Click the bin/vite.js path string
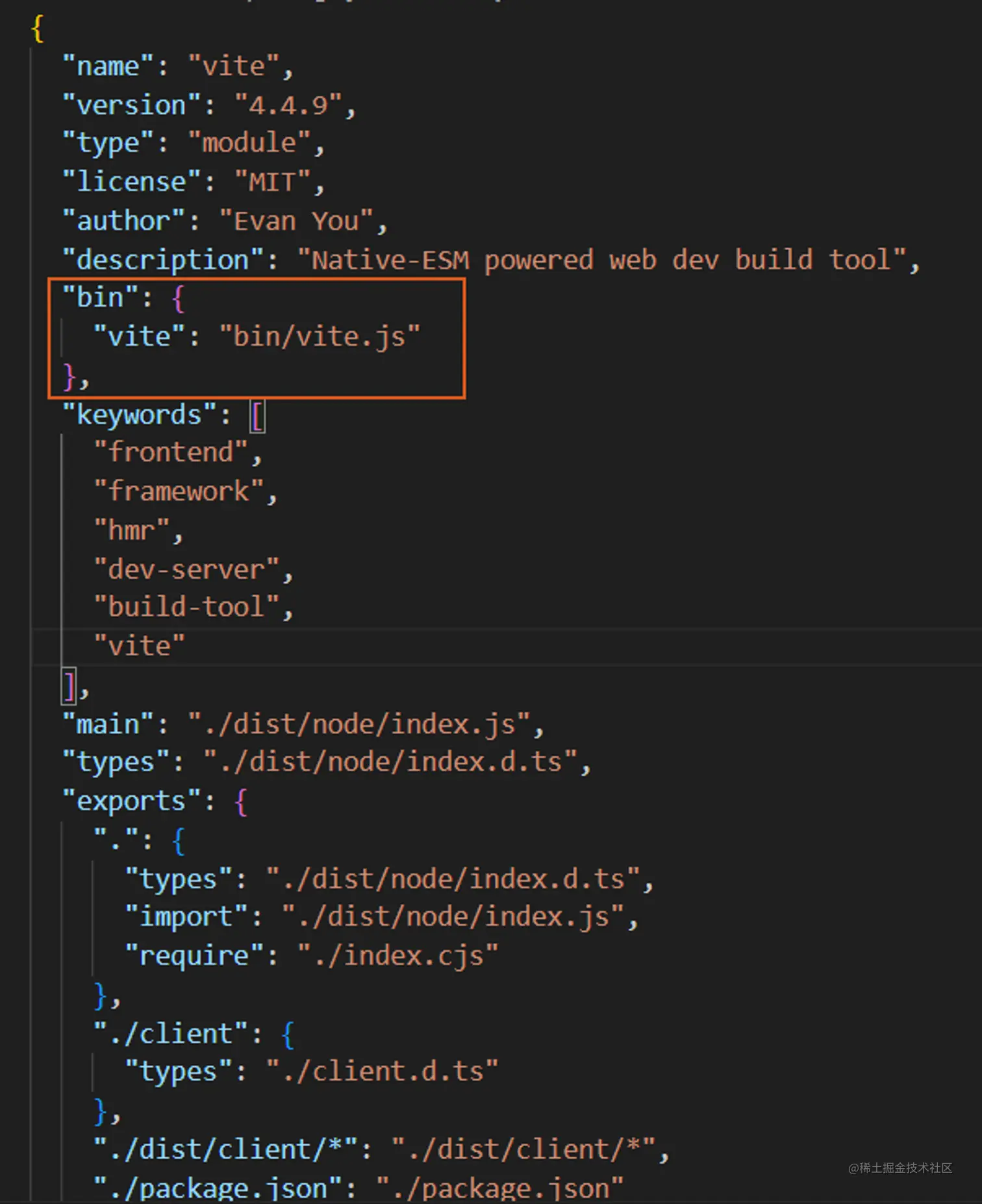 pyautogui.click(x=320, y=337)
